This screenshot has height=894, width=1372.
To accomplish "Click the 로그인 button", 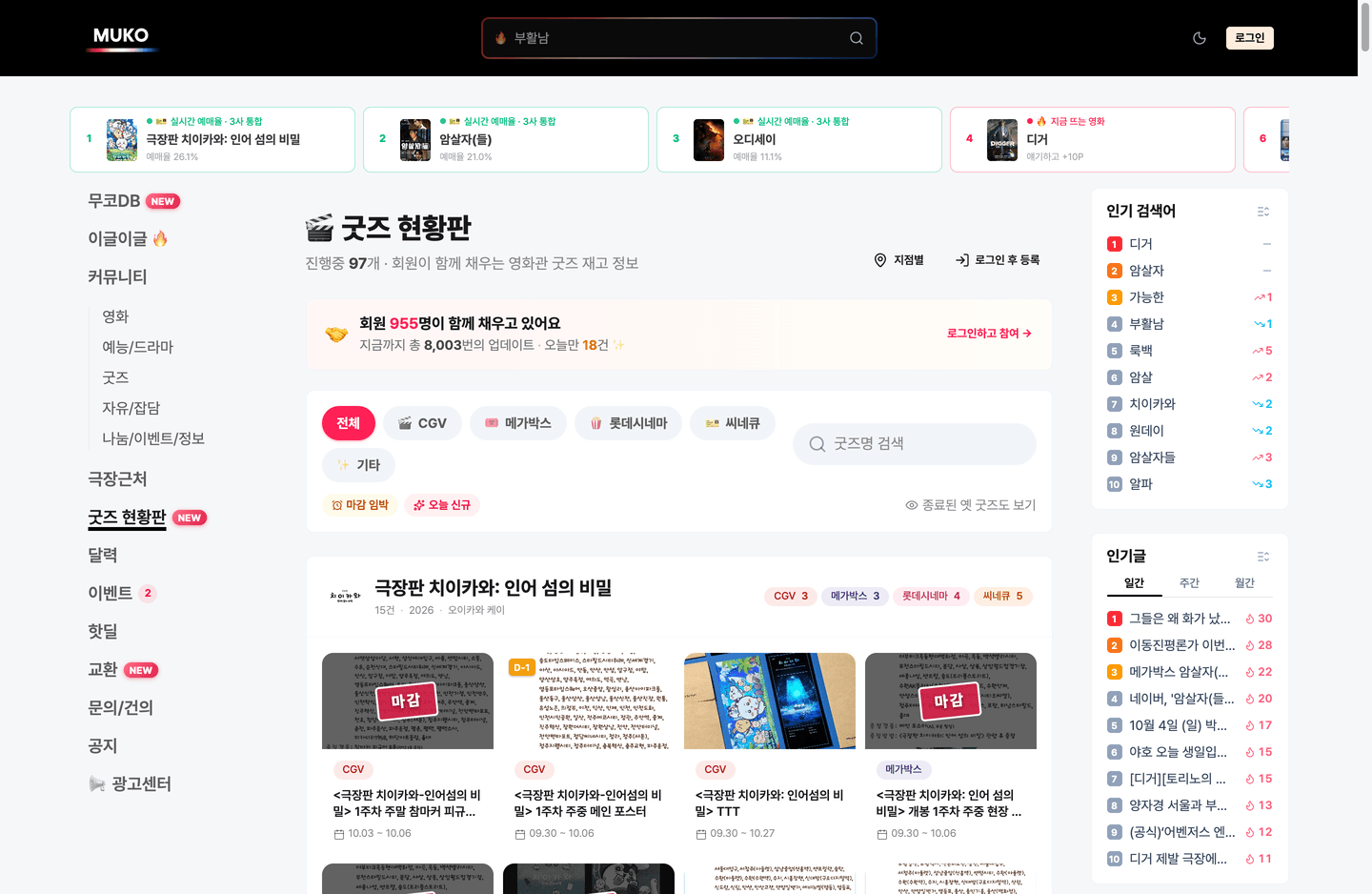I will [1249, 38].
